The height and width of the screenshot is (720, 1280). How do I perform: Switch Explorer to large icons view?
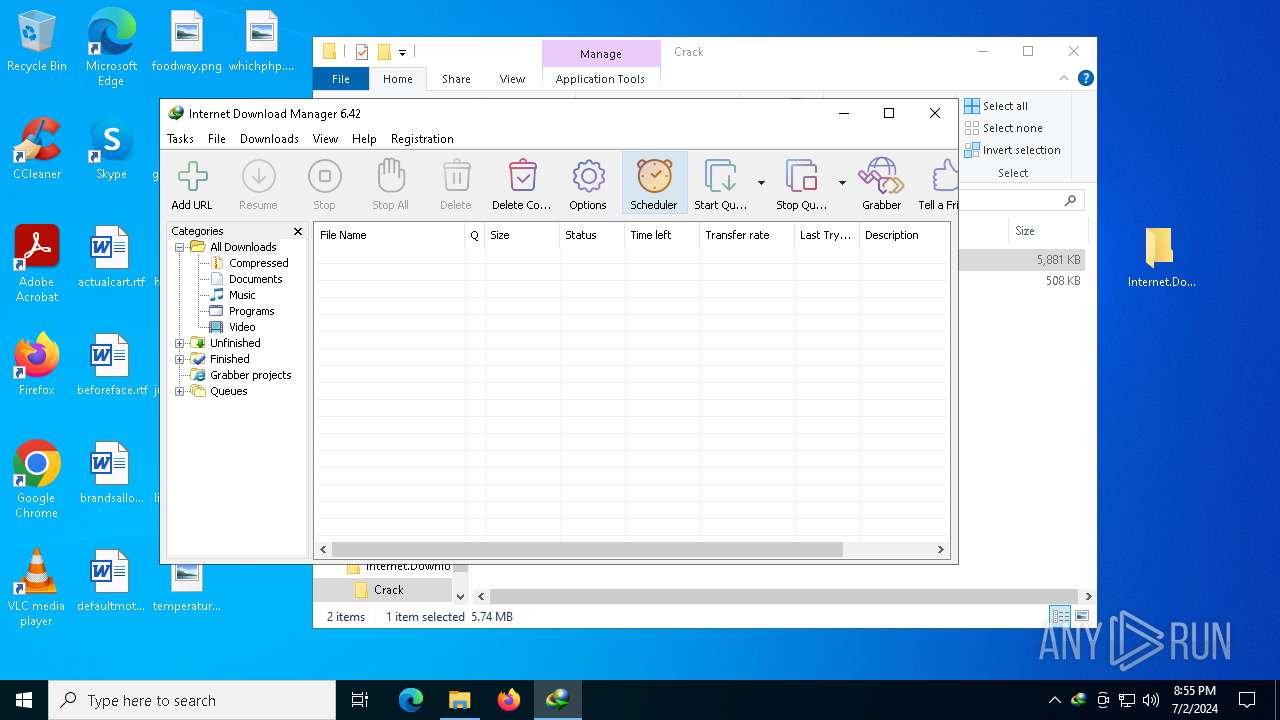1081,616
